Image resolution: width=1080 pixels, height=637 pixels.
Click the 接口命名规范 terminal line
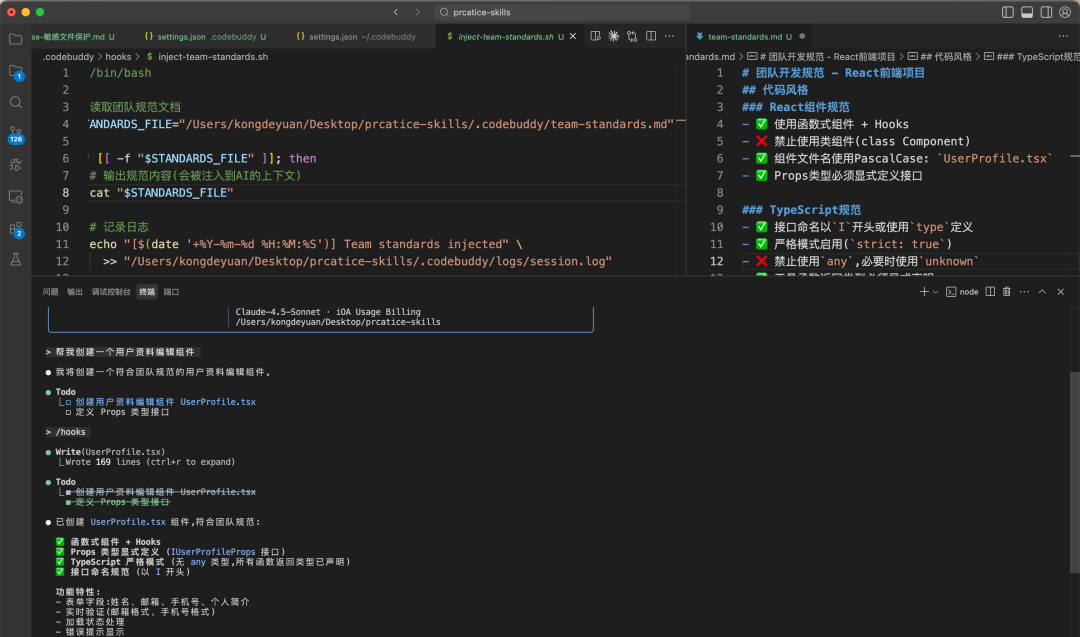click(x=123, y=572)
